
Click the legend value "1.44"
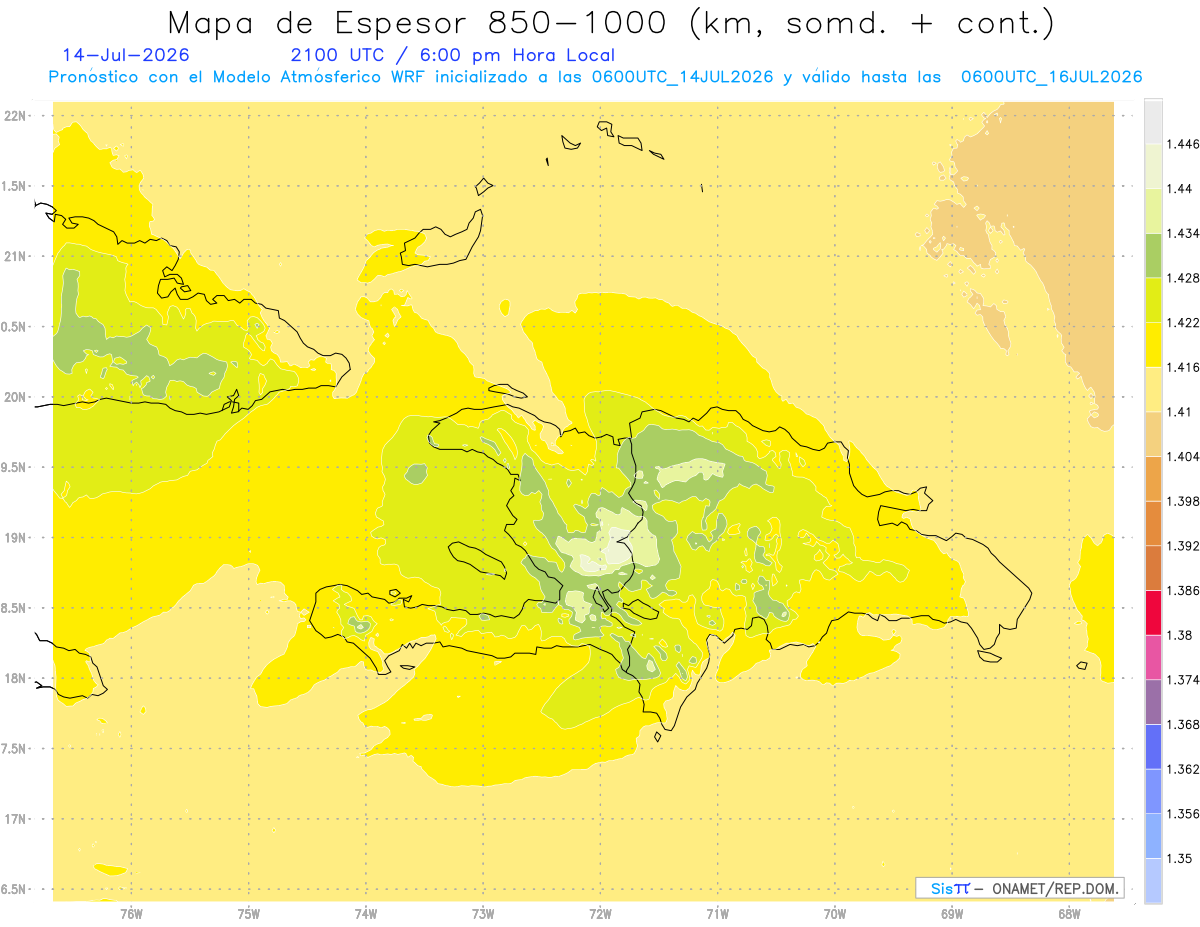(x=1179, y=189)
